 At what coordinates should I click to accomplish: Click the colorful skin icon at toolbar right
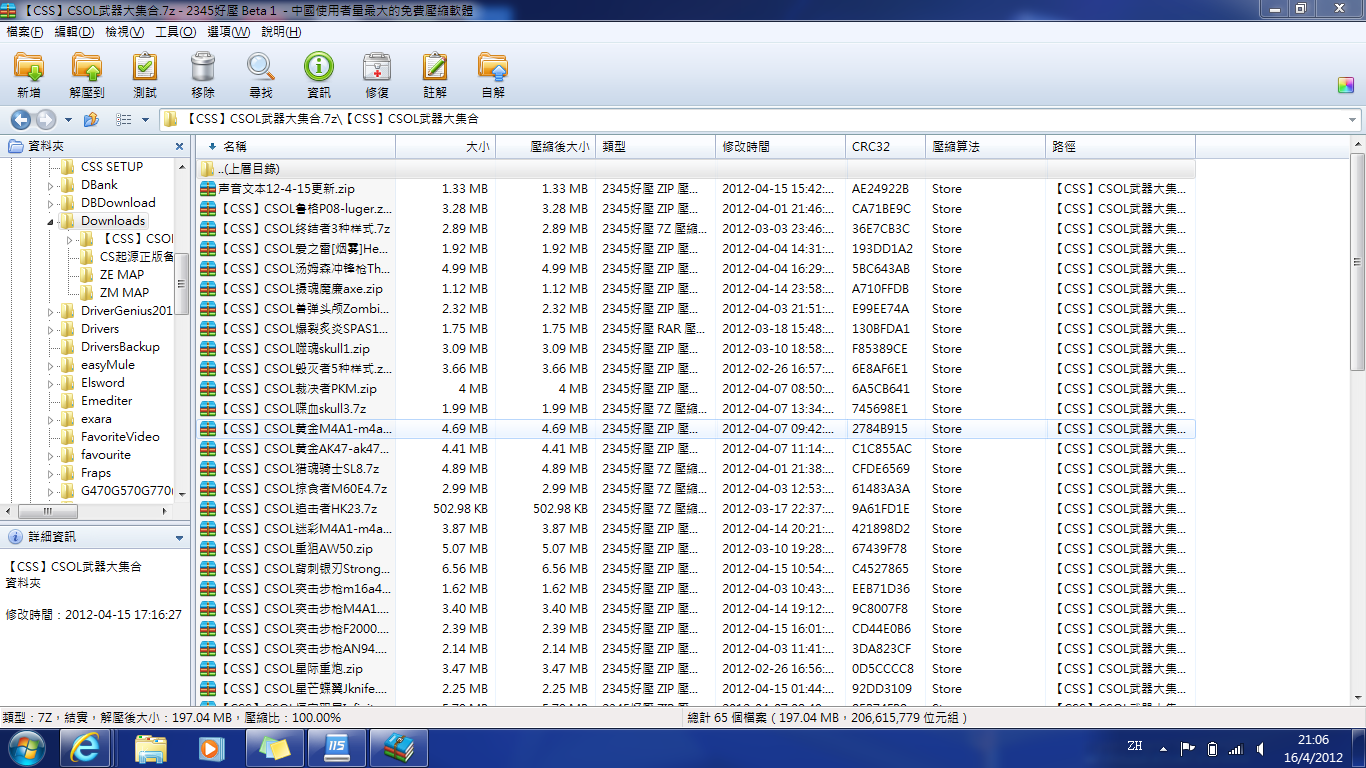click(1345, 85)
